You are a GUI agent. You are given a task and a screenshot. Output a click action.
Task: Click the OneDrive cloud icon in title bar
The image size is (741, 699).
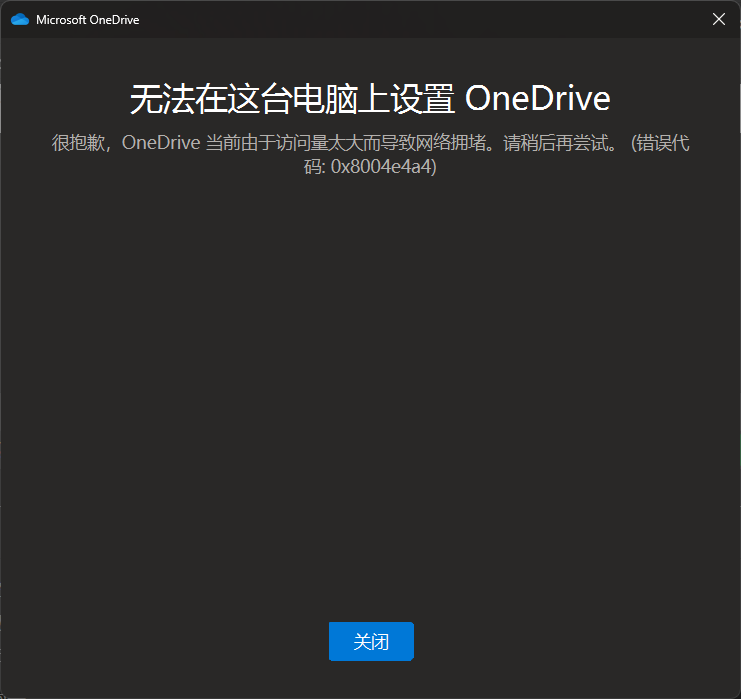20,19
